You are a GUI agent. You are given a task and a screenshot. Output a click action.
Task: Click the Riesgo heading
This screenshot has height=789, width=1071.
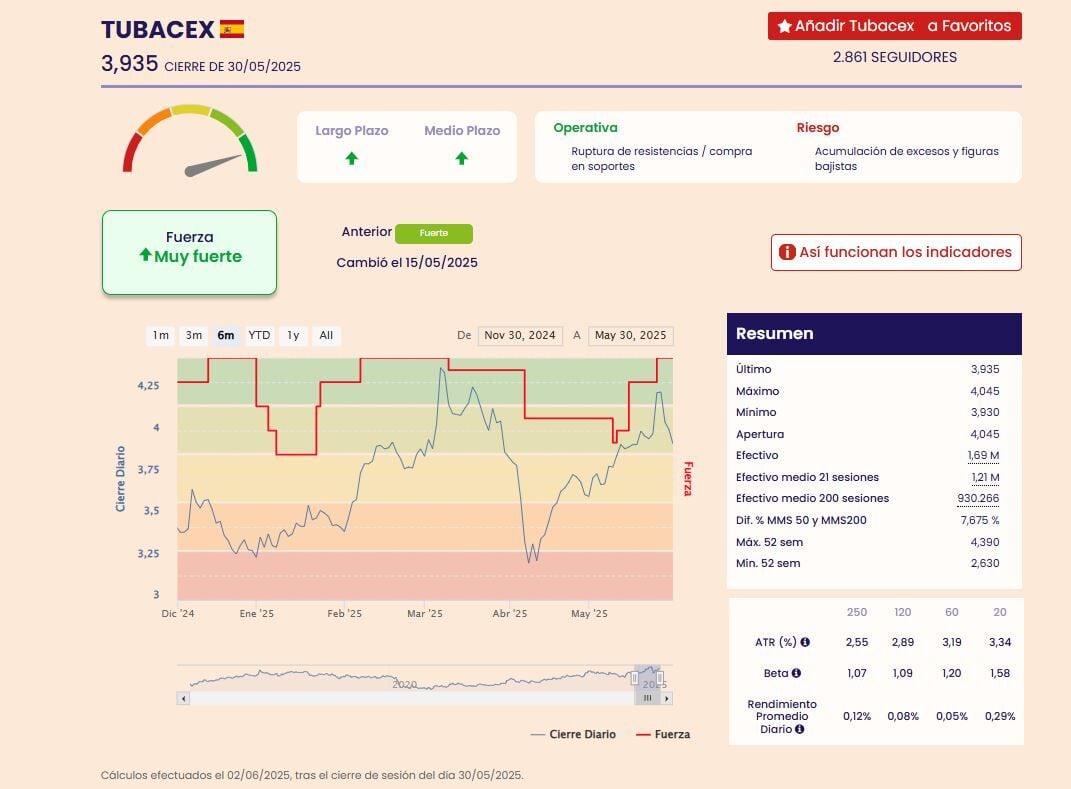click(x=818, y=128)
